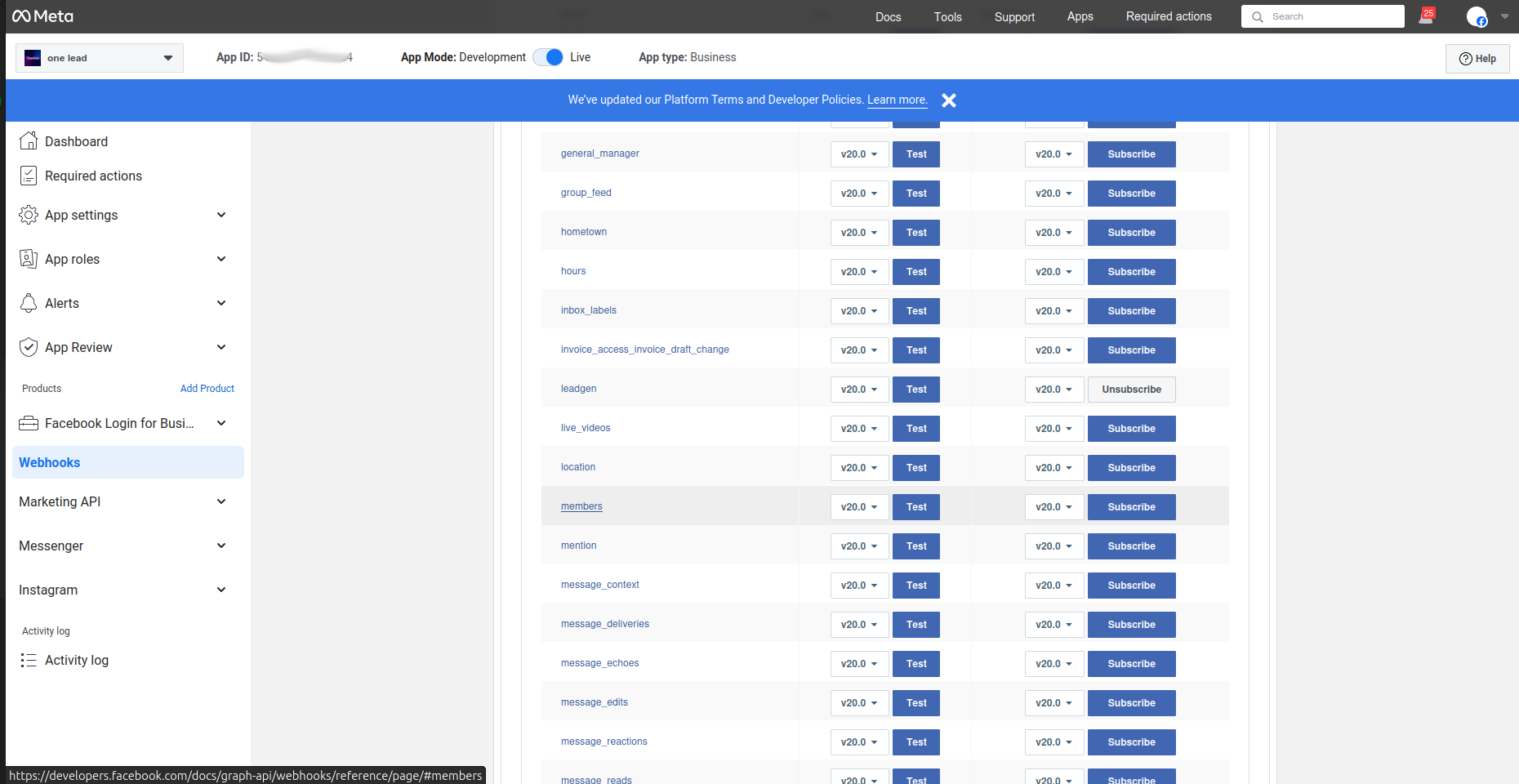Open Required actions in top navigation
The height and width of the screenshot is (784, 1519).
click(1169, 16)
